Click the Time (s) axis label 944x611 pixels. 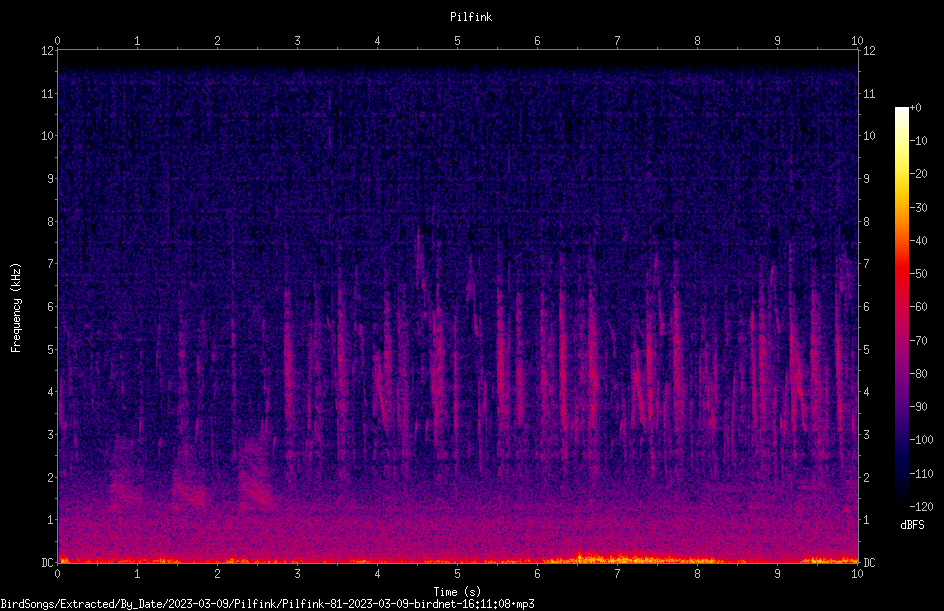[457, 592]
